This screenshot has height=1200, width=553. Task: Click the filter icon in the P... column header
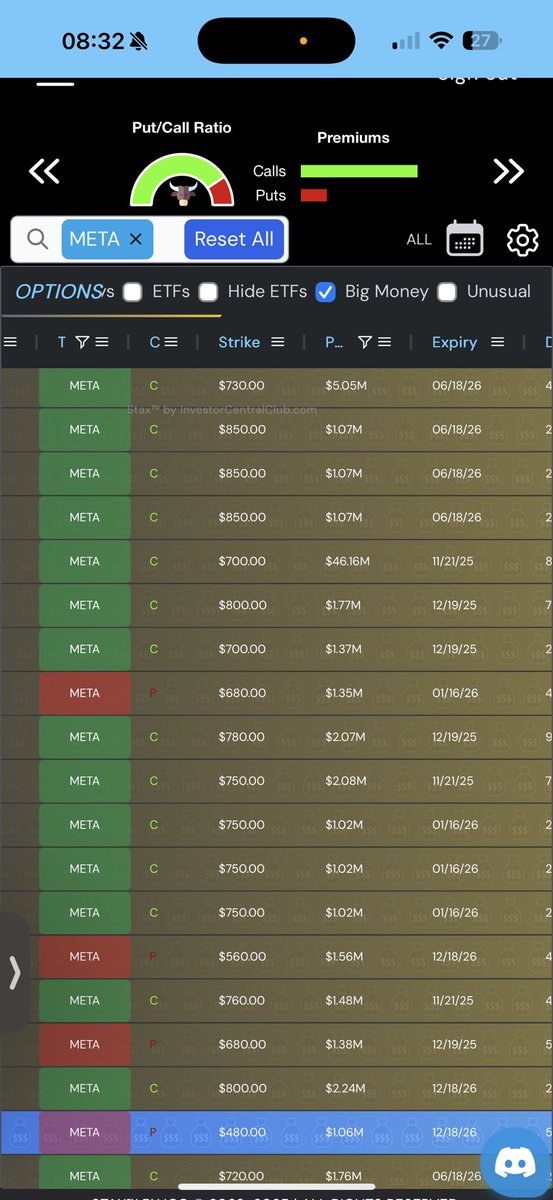pos(365,342)
